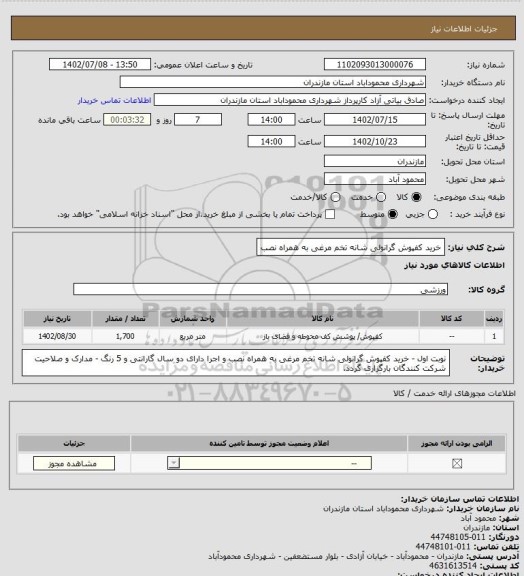Click the goods group field ورزشی
524x576 pixels.
261,289
